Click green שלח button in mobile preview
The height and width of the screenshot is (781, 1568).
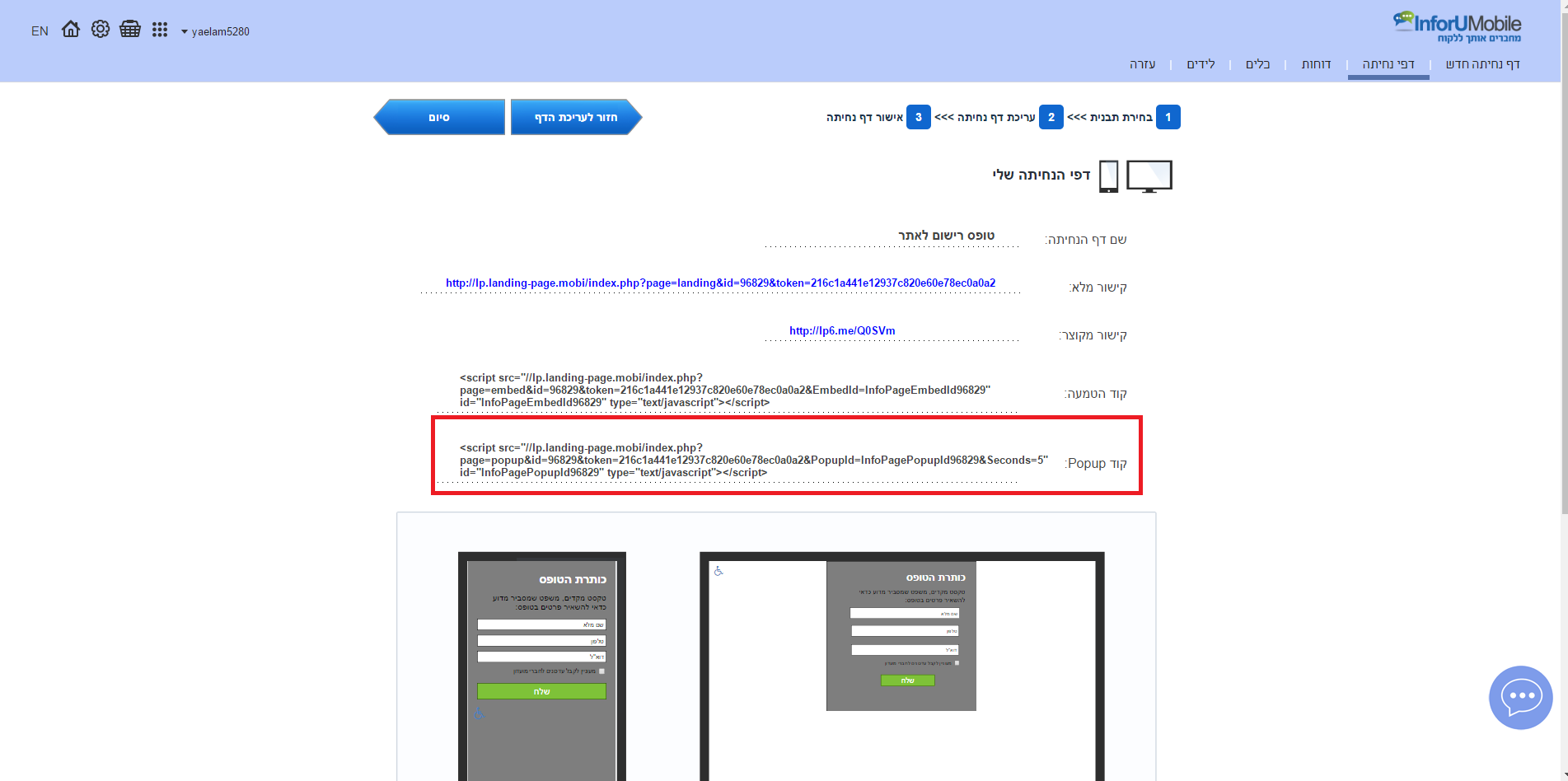(541, 691)
